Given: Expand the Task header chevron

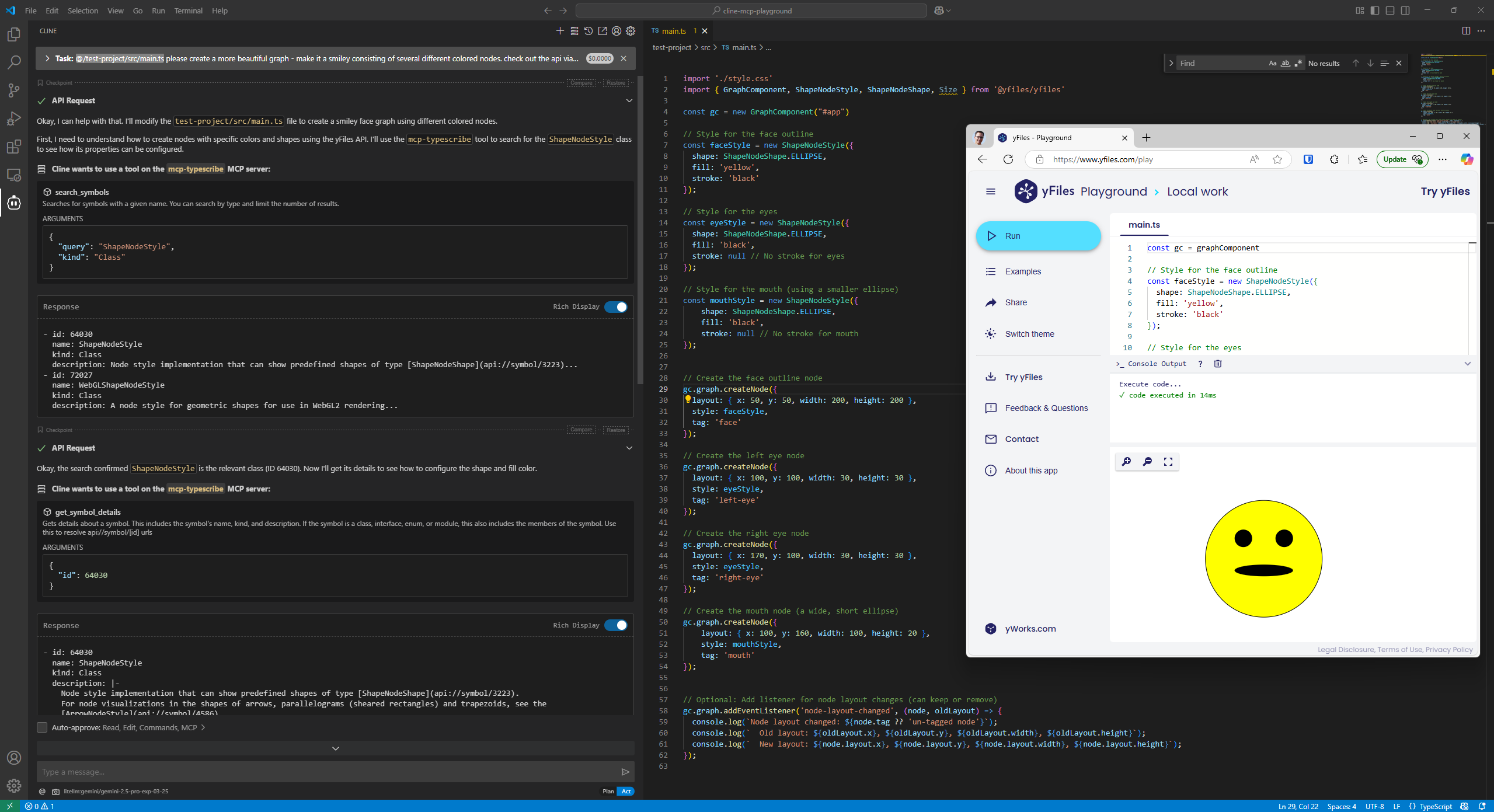Looking at the screenshot, I should pyautogui.click(x=47, y=58).
